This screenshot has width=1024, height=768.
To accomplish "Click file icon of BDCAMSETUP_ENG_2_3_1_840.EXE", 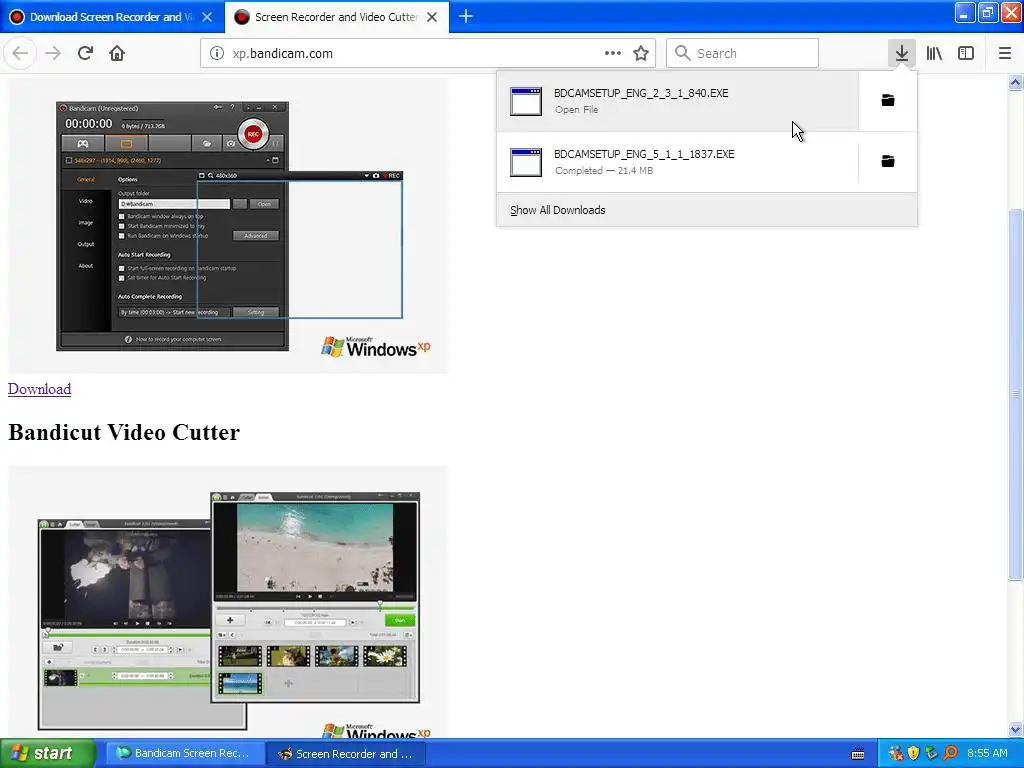I will click(x=526, y=101).
